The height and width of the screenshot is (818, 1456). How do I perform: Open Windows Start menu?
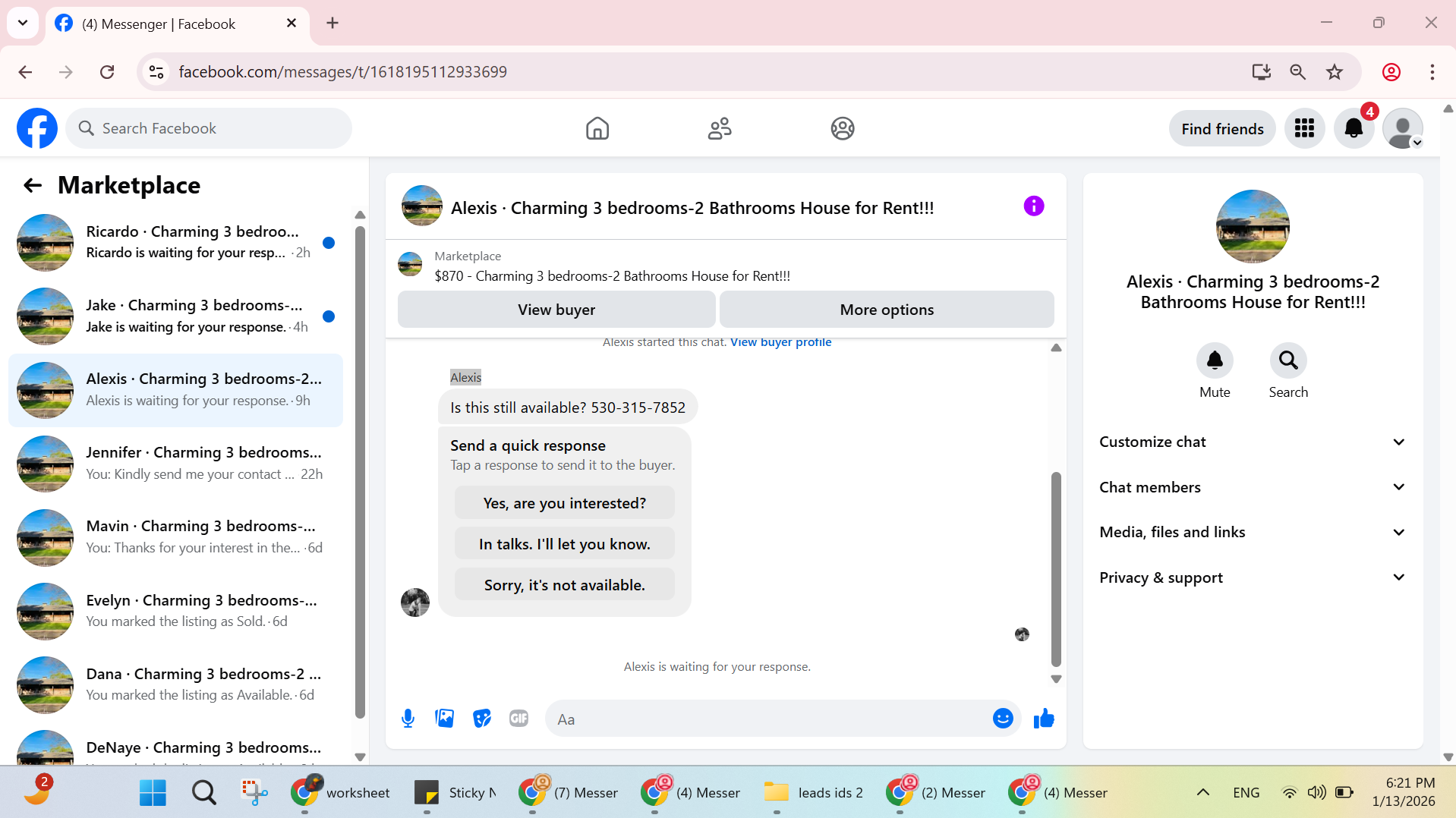point(153,792)
